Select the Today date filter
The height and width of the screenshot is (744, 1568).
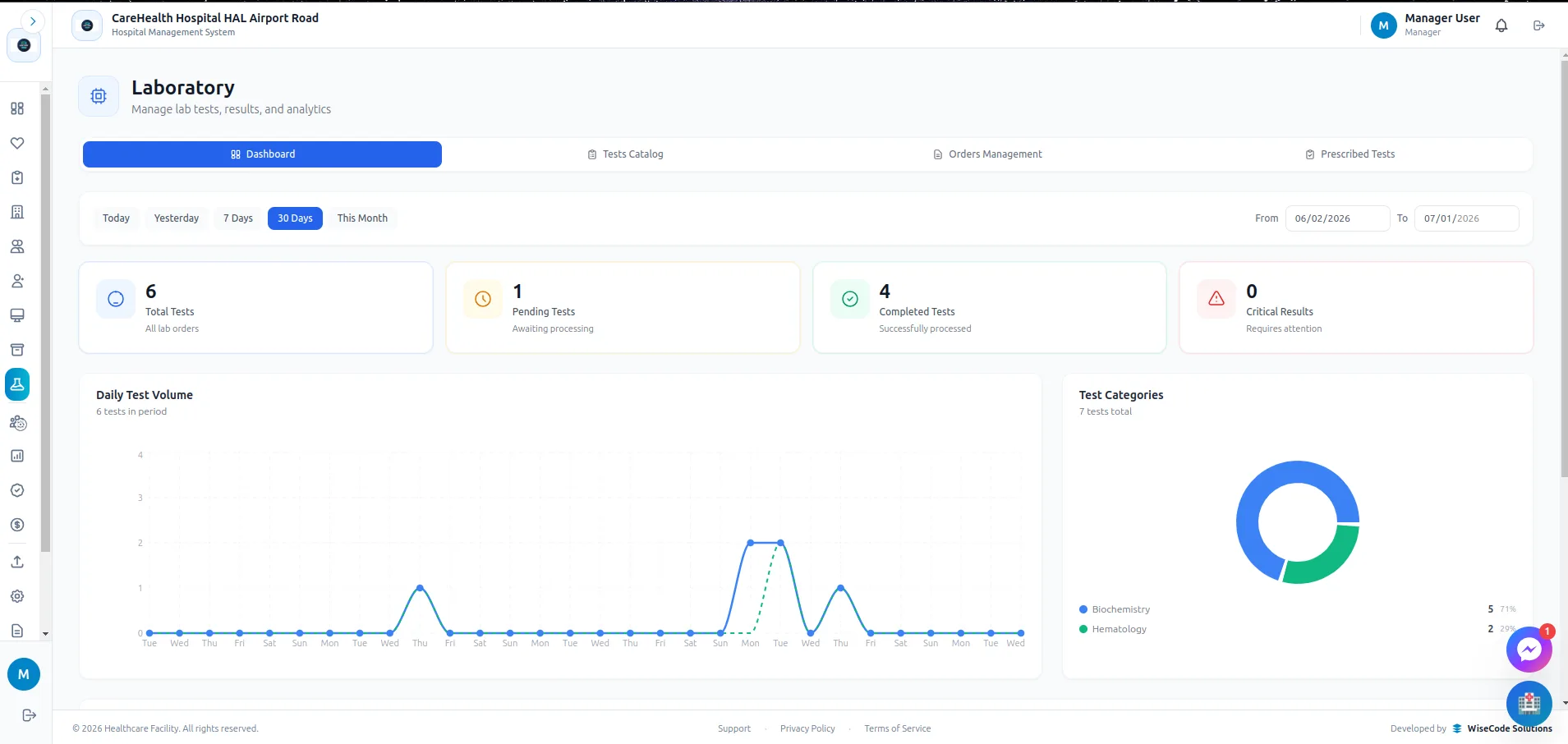click(x=116, y=218)
